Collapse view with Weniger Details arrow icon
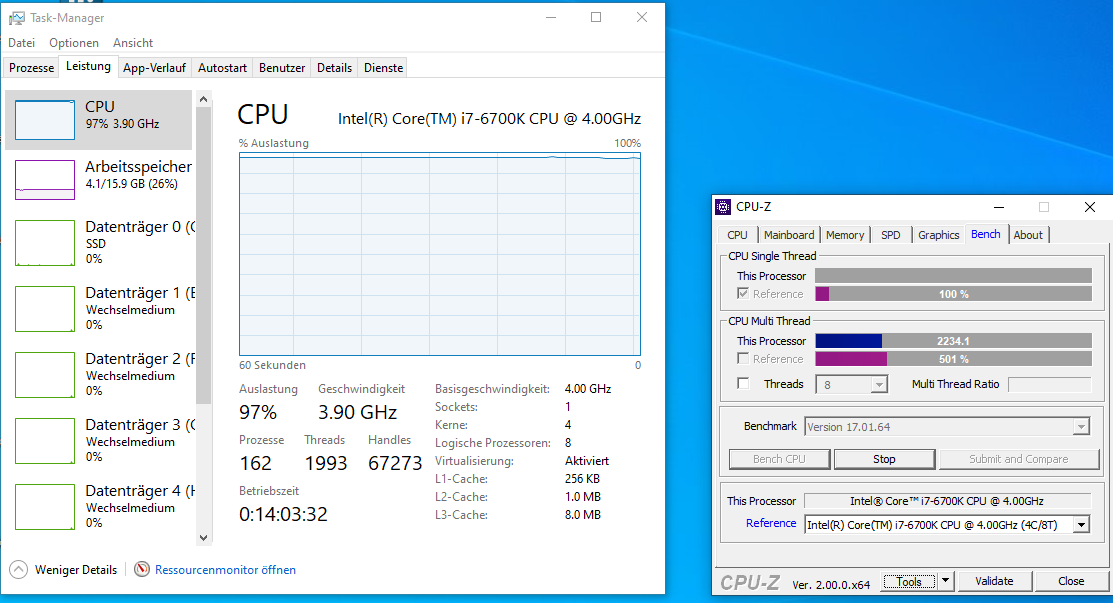Image resolution: width=1113 pixels, height=603 pixels. tap(18, 570)
